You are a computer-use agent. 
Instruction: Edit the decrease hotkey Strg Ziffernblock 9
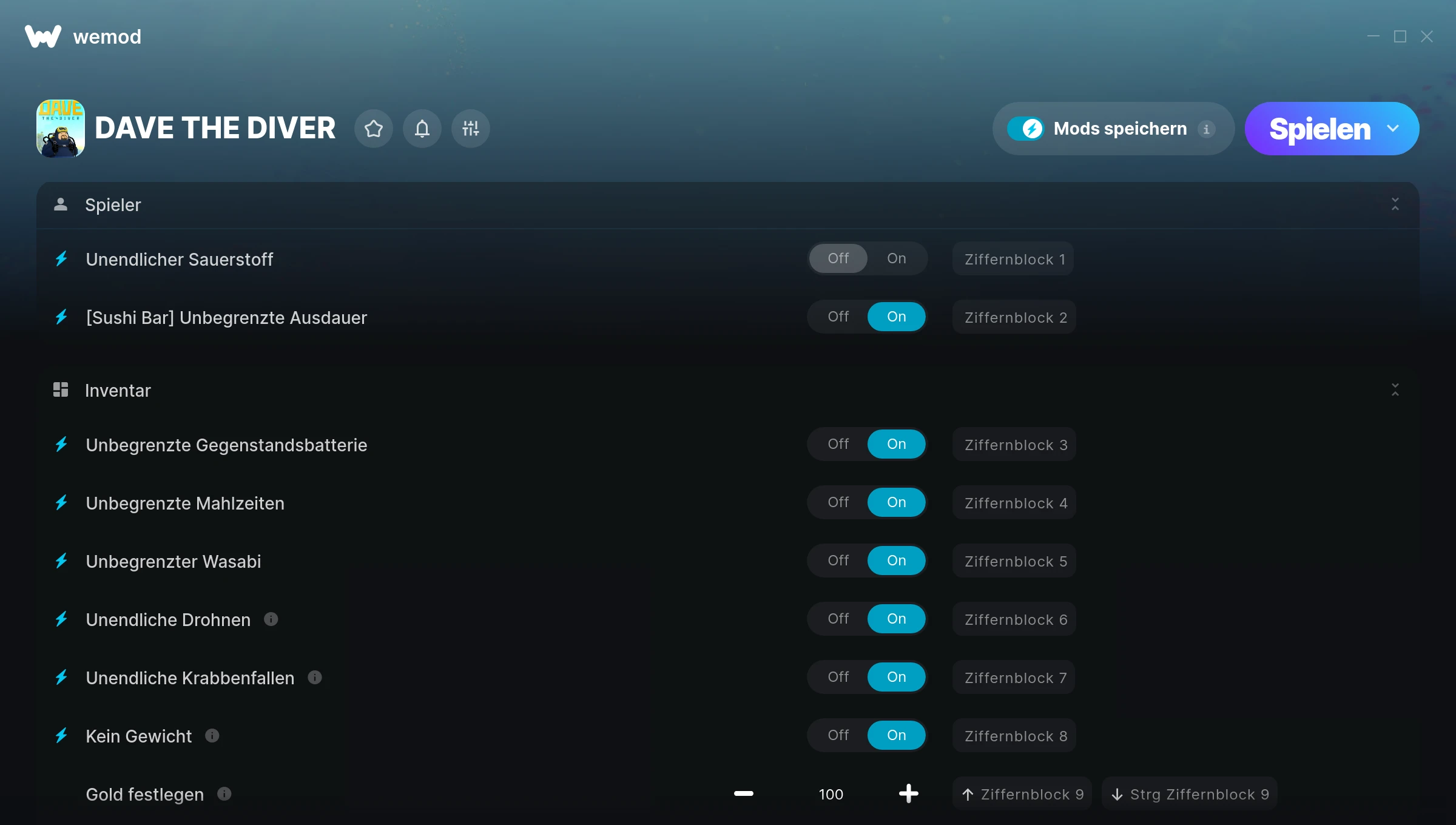[x=1190, y=794]
